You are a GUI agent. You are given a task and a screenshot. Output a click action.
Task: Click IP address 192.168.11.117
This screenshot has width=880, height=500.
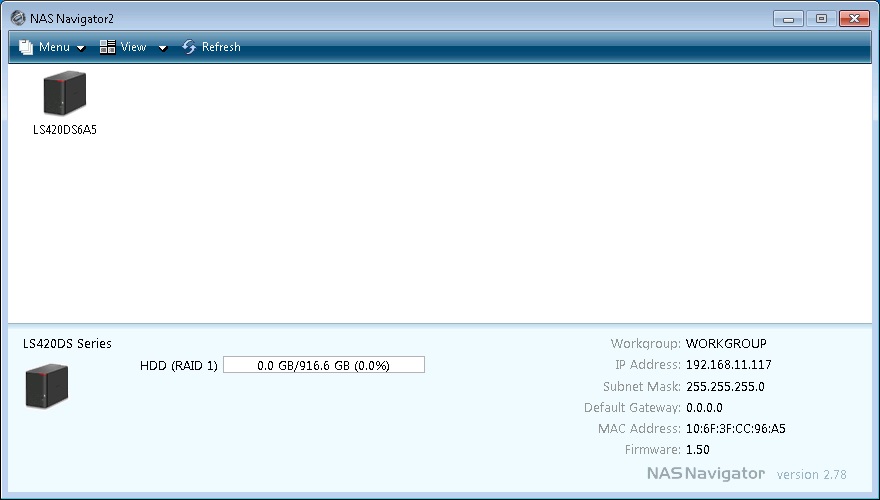pyautogui.click(x=728, y=365)
